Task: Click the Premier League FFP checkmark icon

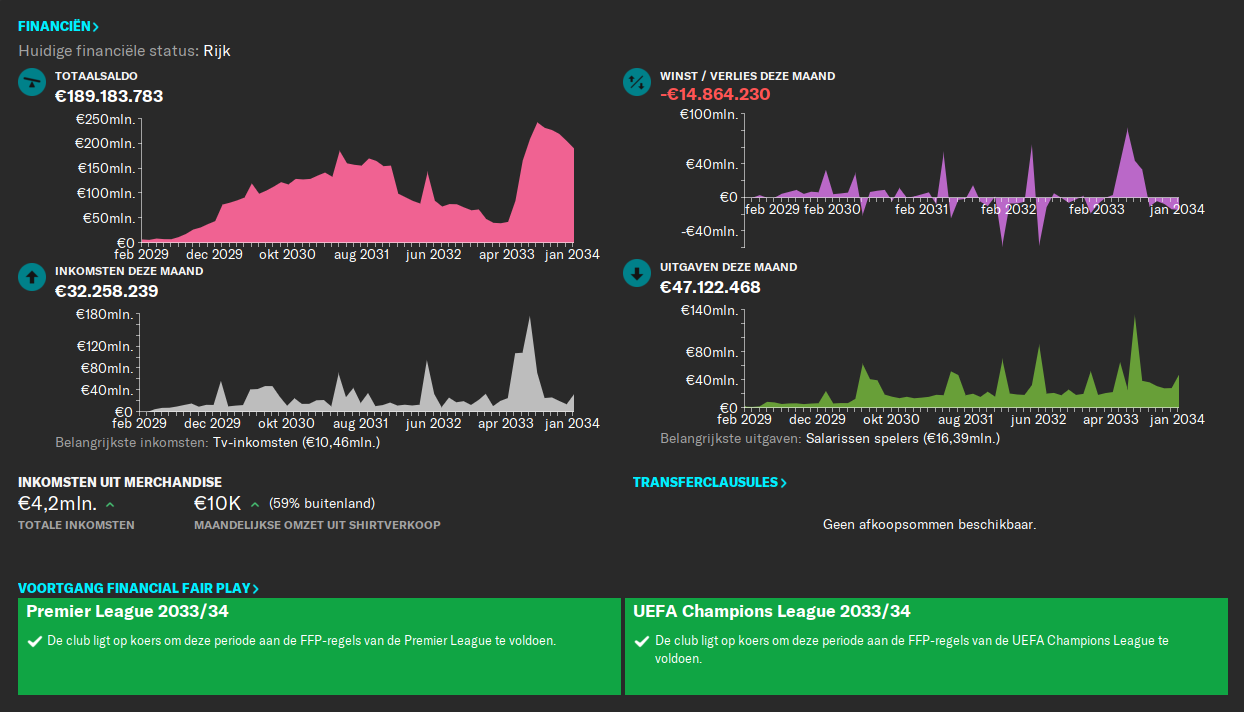Action: point(34,640)
